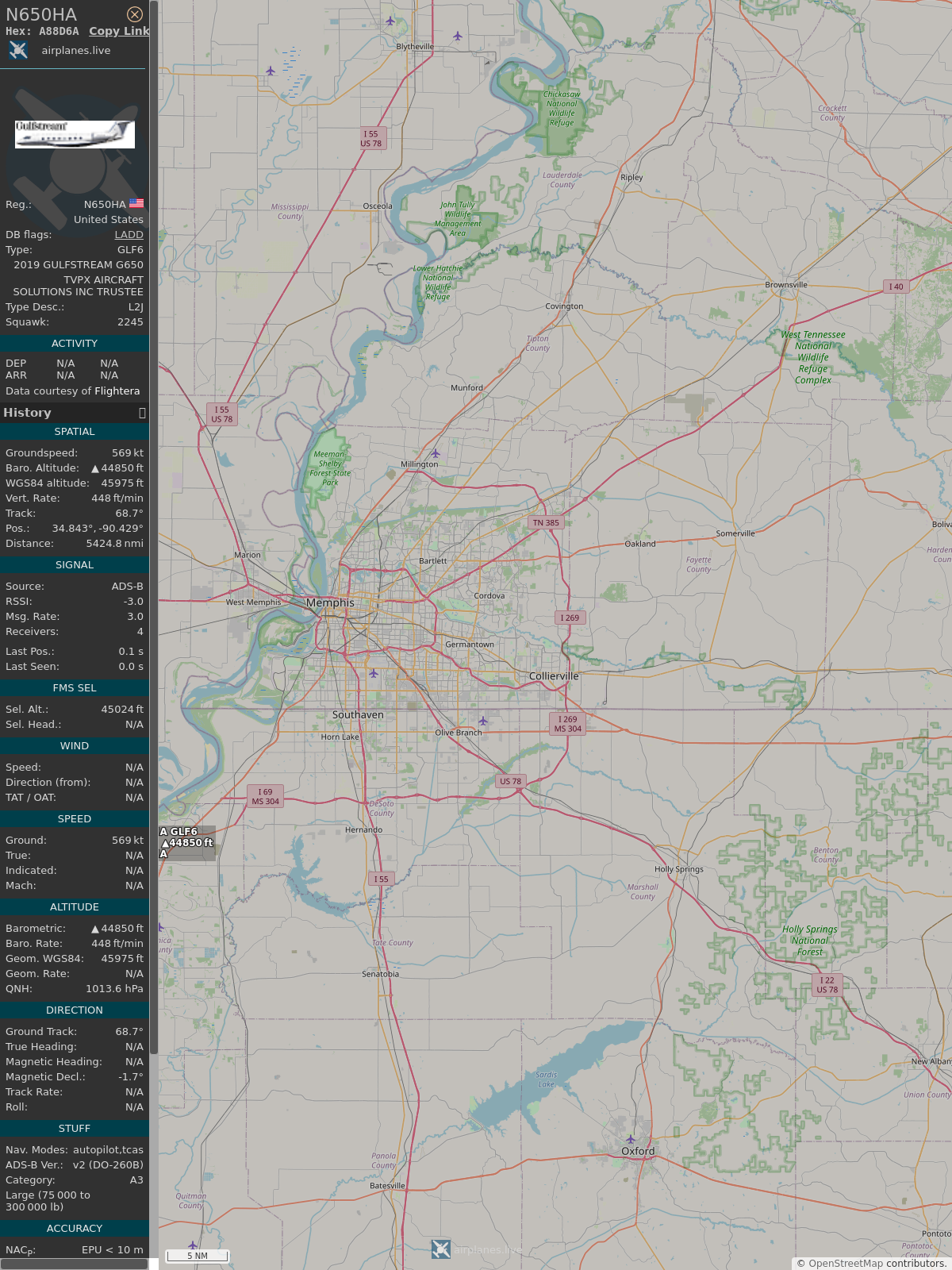Open the airplanes.live link text
This screenshot has height=1270, width=952.
click(x=76, y=50)
